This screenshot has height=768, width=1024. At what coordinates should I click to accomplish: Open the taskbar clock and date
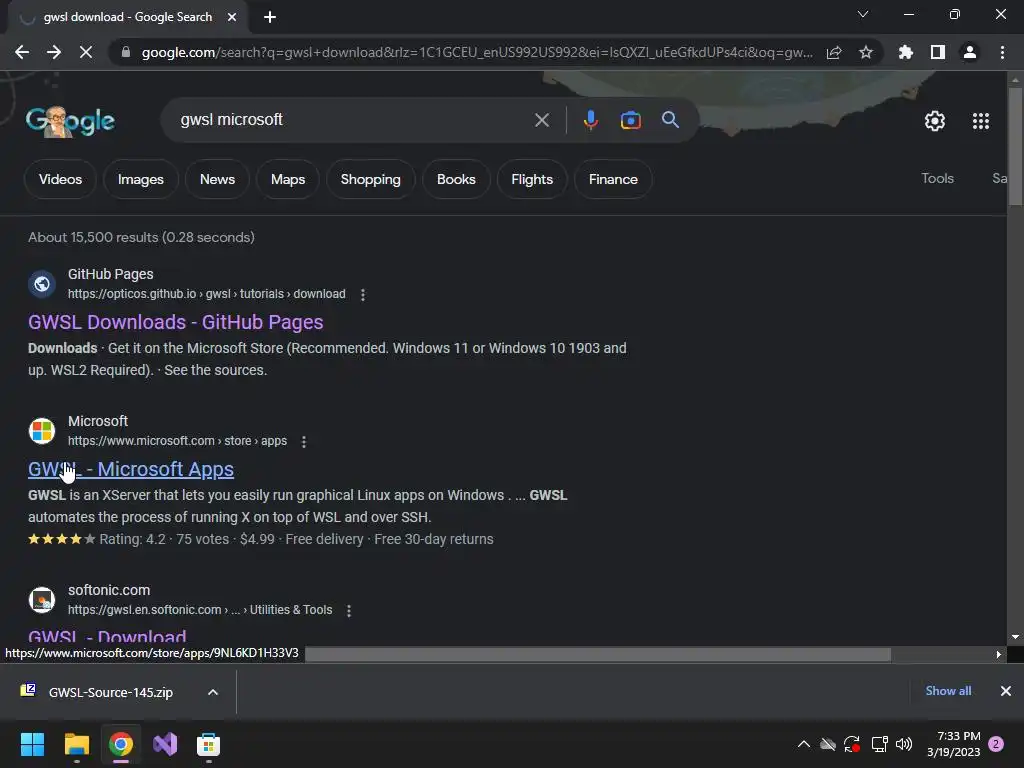[x=953, y=744]
